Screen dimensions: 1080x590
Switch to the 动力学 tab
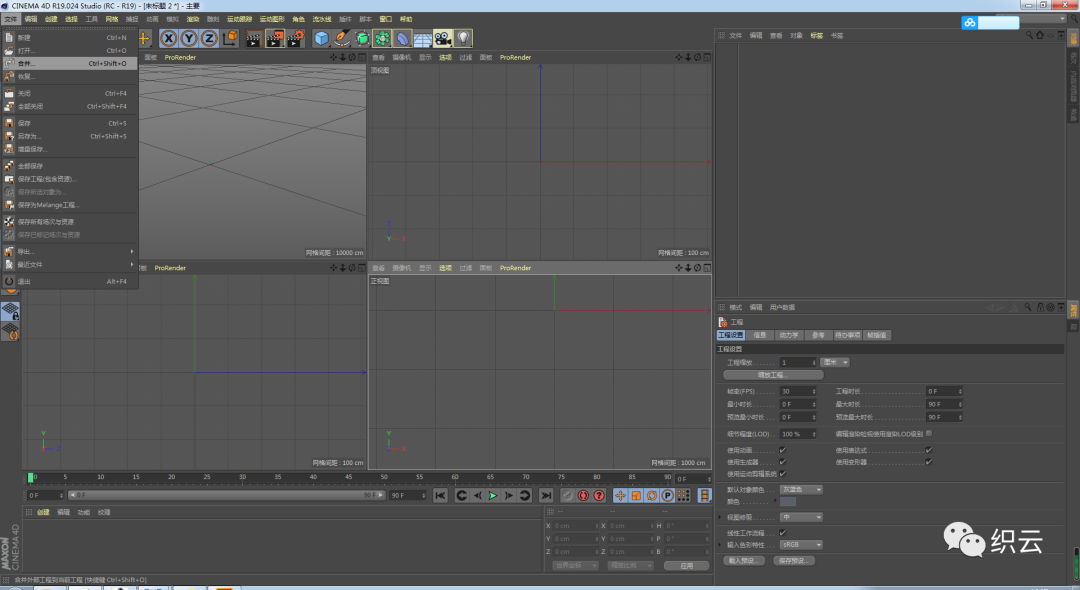click(789, 335)
